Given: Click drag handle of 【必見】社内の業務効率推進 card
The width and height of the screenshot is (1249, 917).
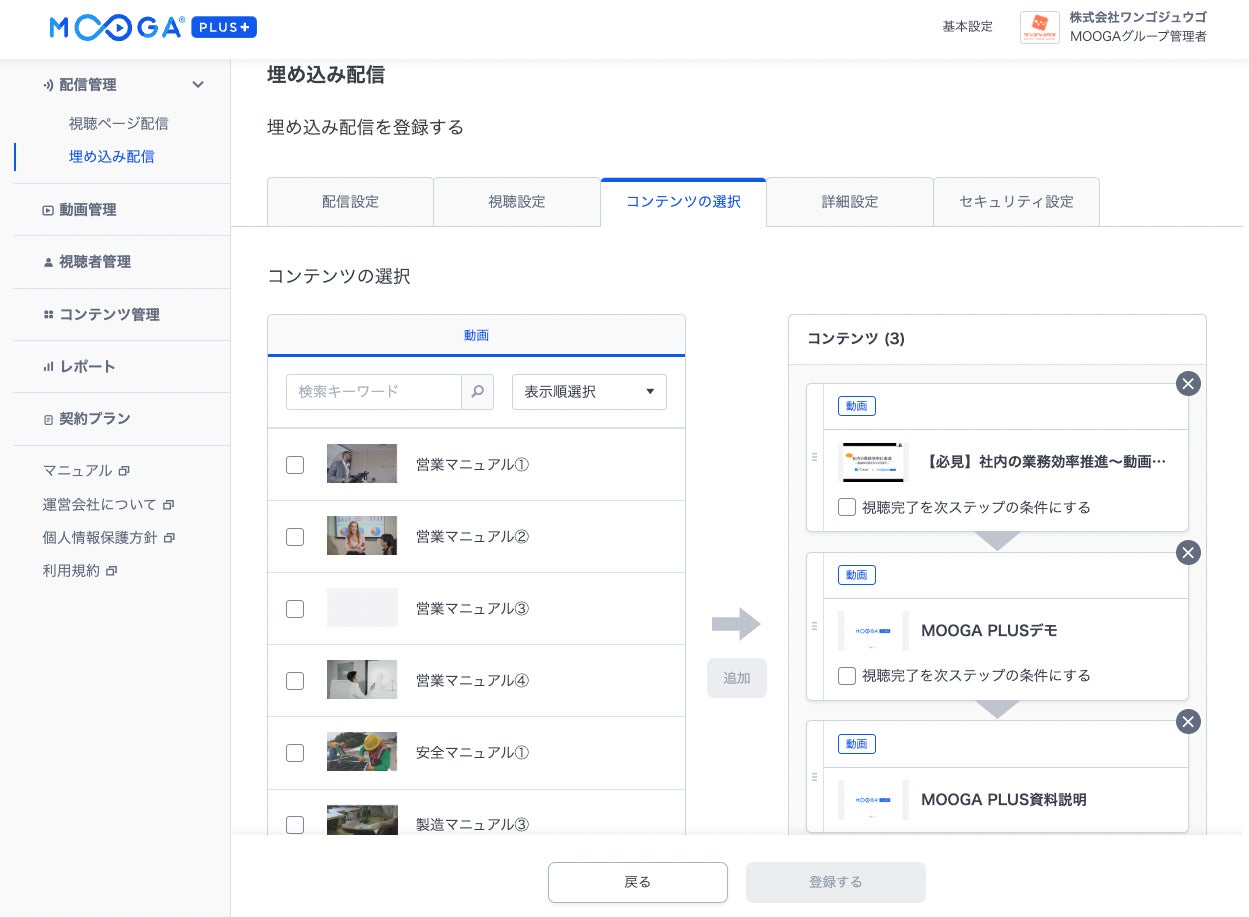Looking at the screenshot, I should [x=814, y=457].
